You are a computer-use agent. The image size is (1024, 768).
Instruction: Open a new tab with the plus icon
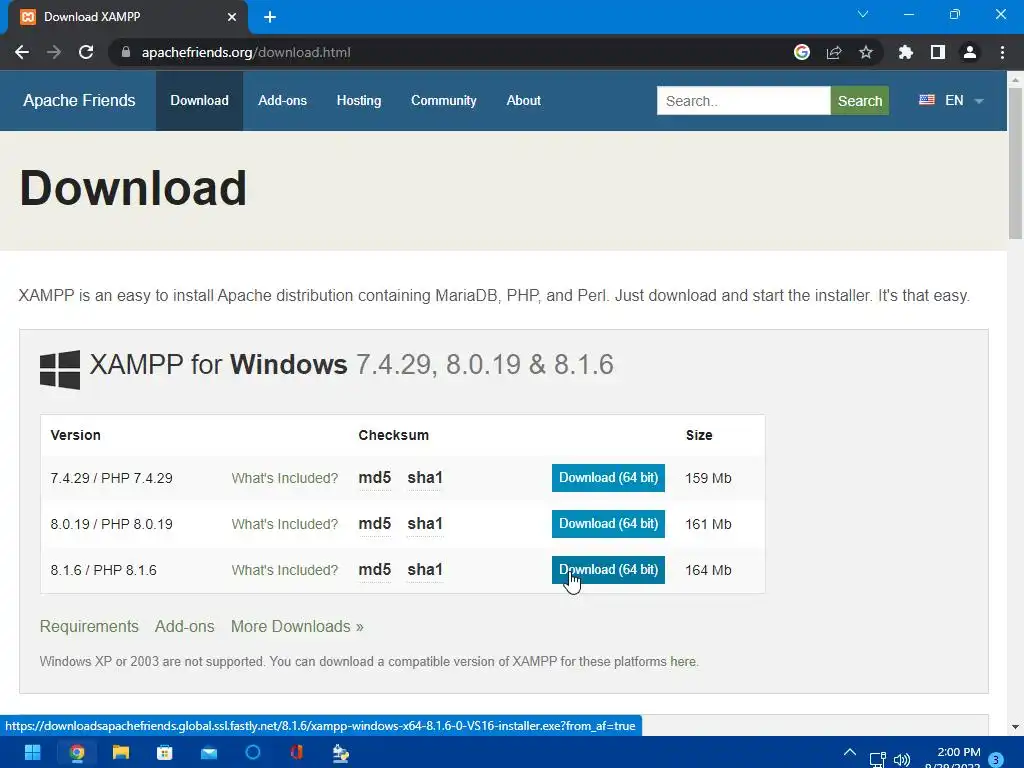click(x=270, y=17)
